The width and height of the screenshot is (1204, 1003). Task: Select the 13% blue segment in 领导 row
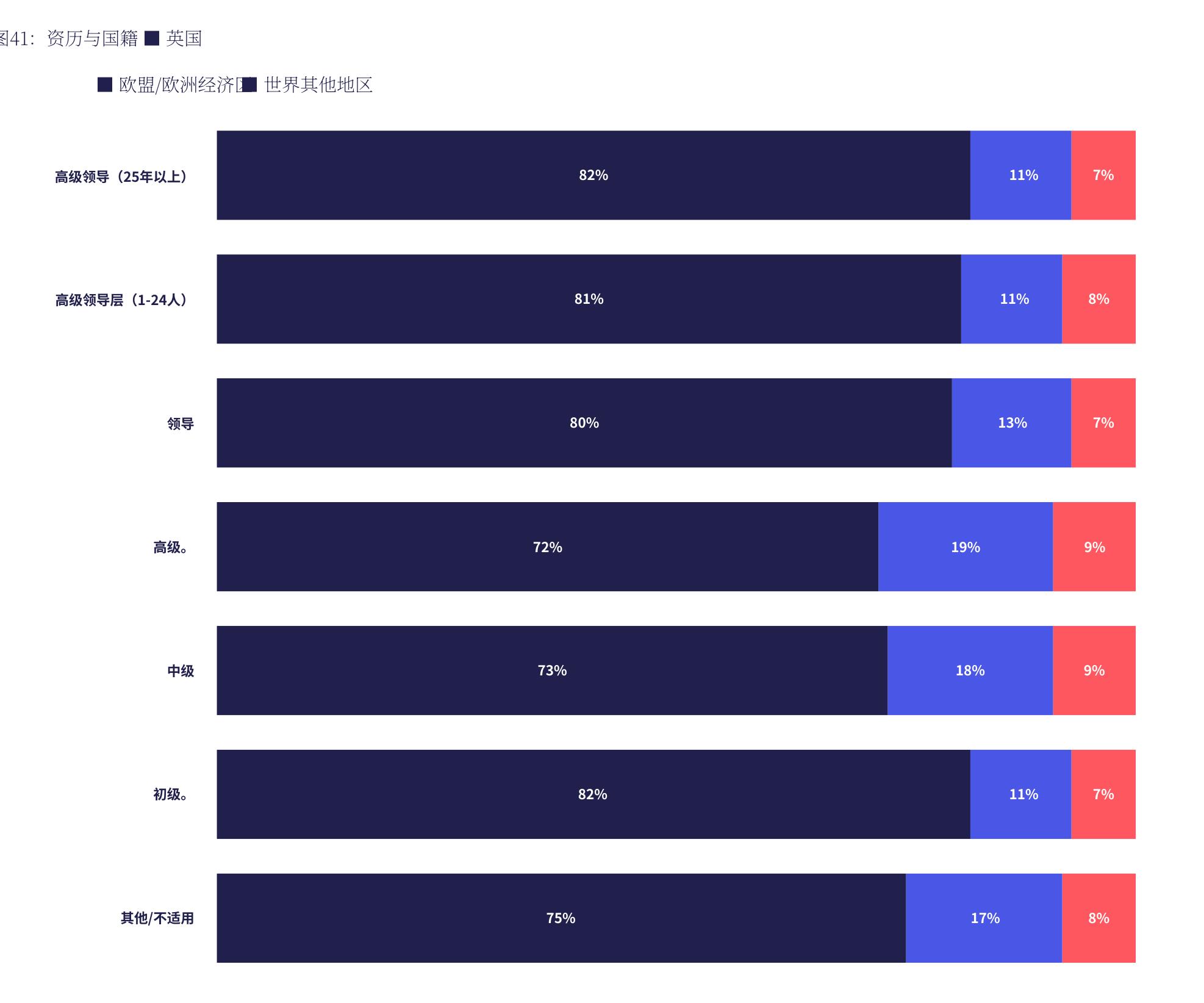pyautogui.click(x=1011, y=423)
